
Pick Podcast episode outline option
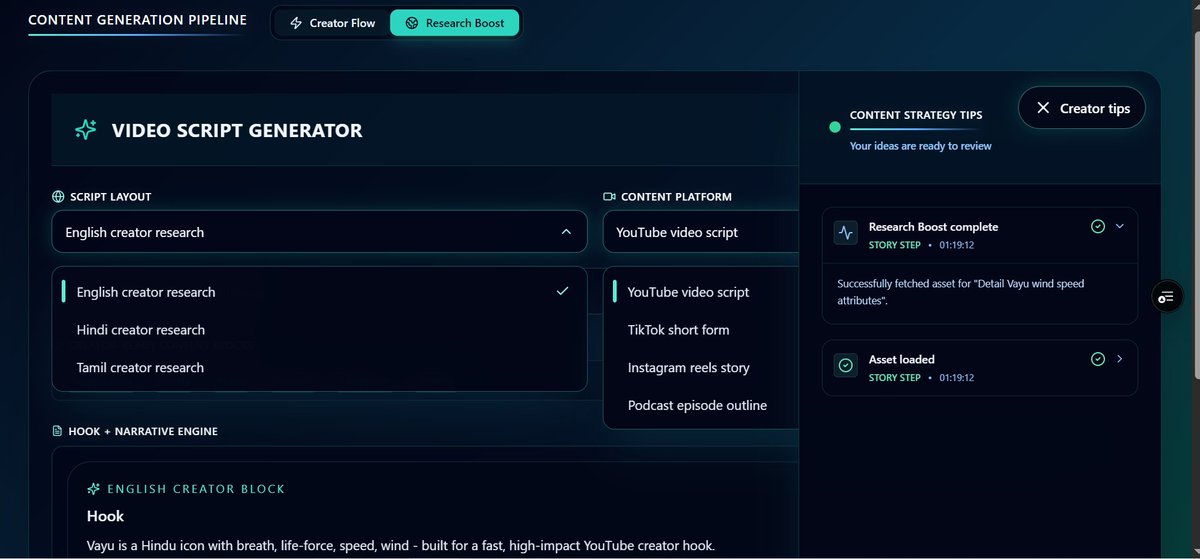pyautogui.click(x=704, y=406)
